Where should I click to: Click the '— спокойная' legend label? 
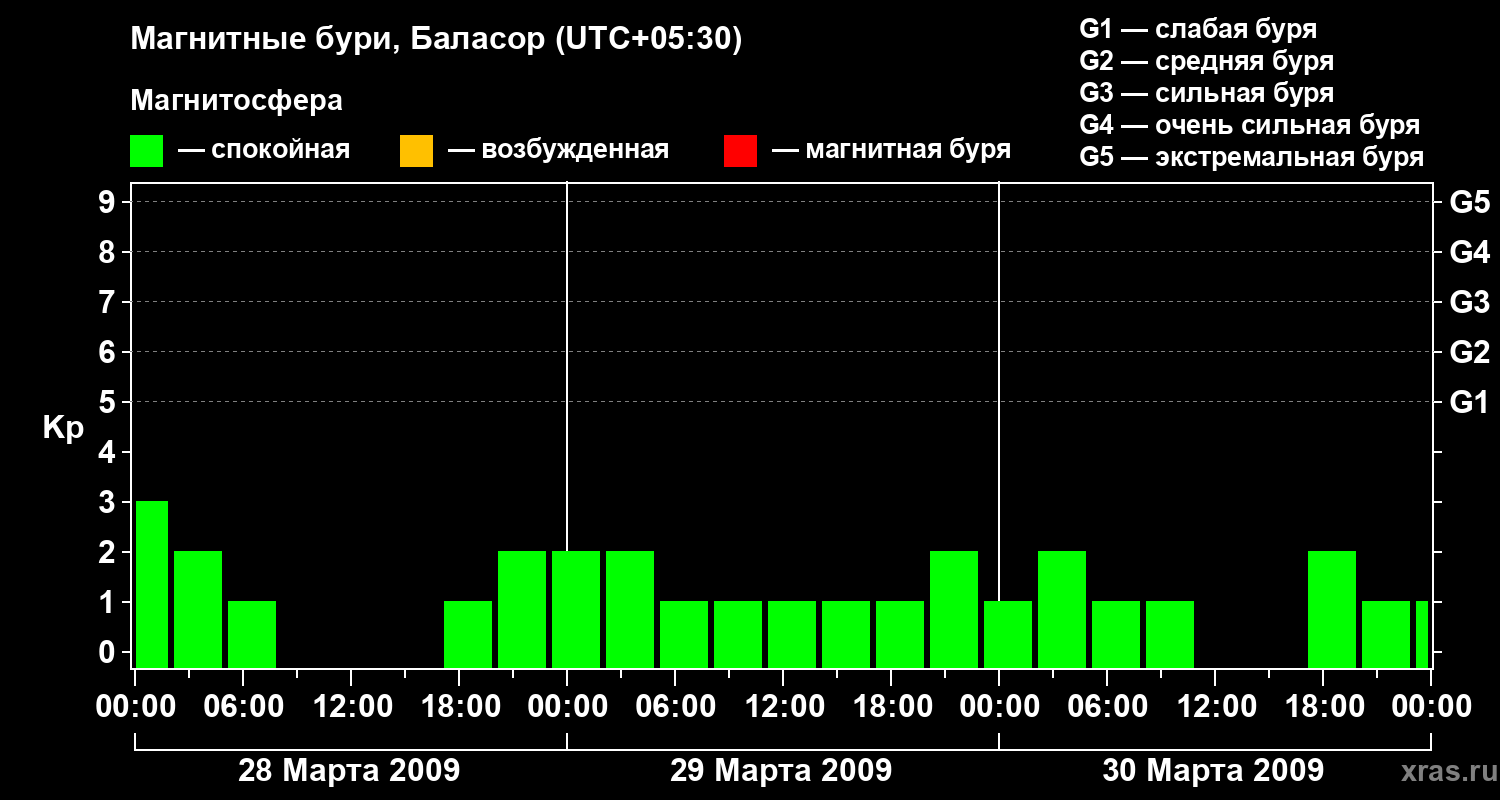pyautogui.click(x=264, y=151)
